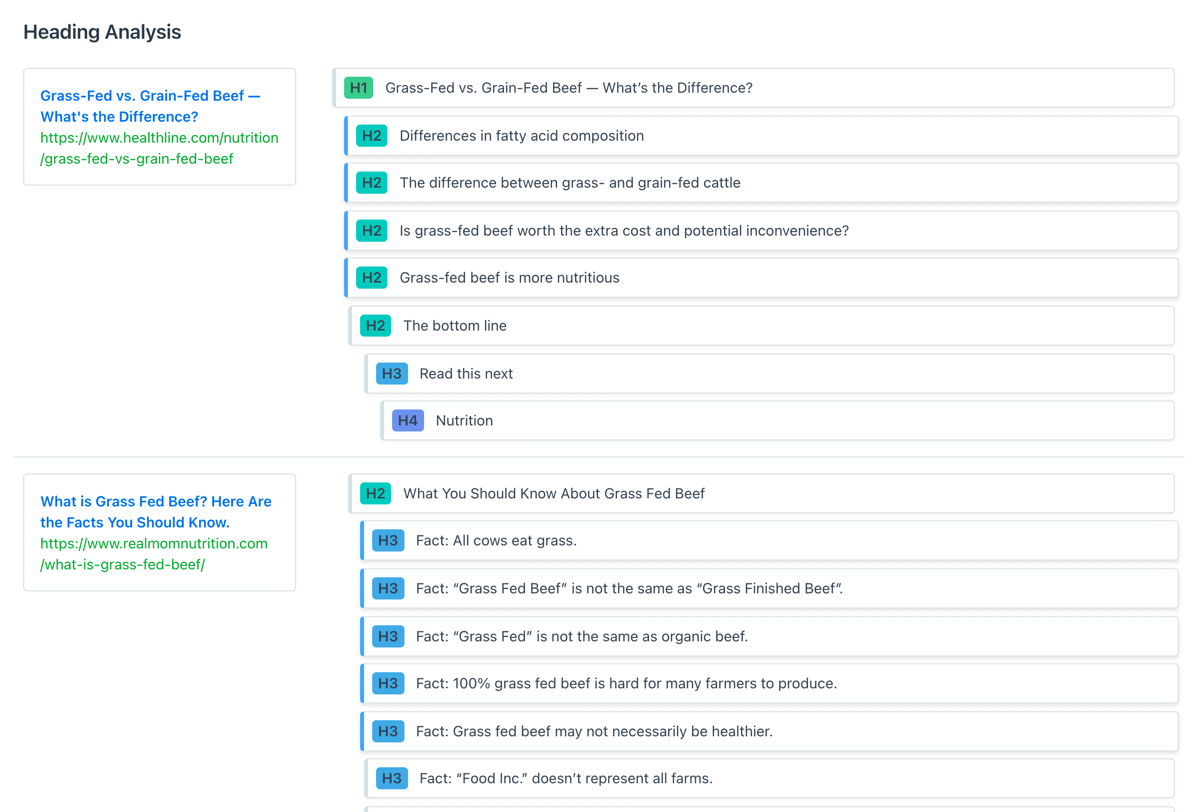Click the H1 badge beside the Grass-Fed title heading
Viewport: 1203px width, 812px height.
pos(358,88)
